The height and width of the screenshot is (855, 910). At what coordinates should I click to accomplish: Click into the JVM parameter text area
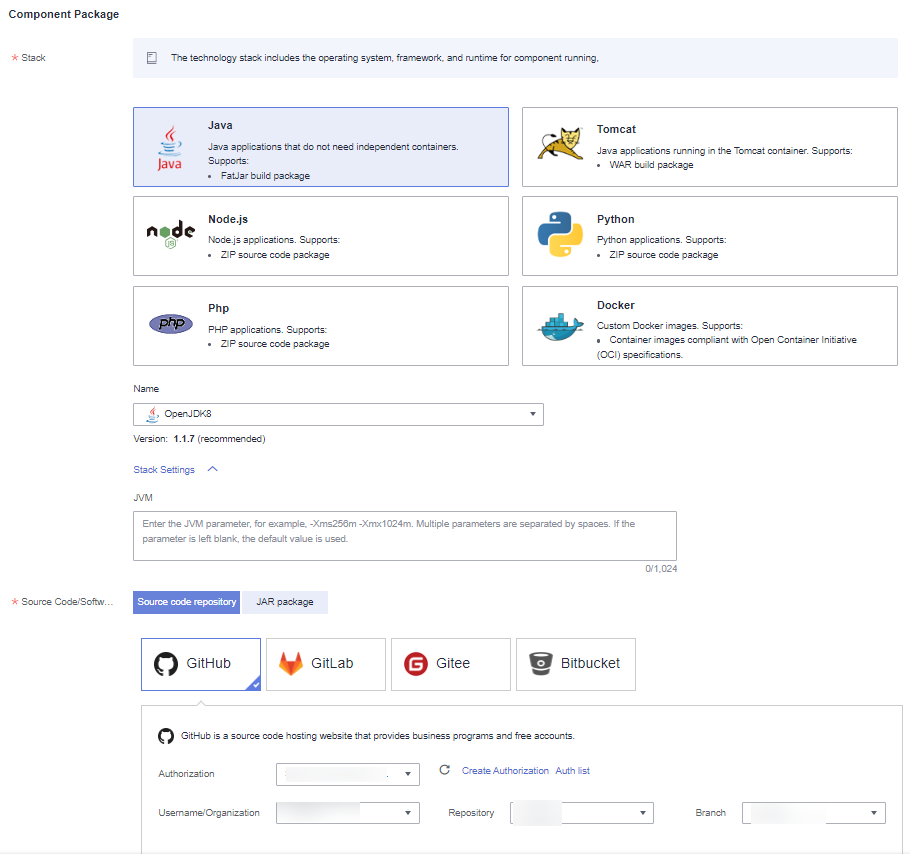(405, 536)
